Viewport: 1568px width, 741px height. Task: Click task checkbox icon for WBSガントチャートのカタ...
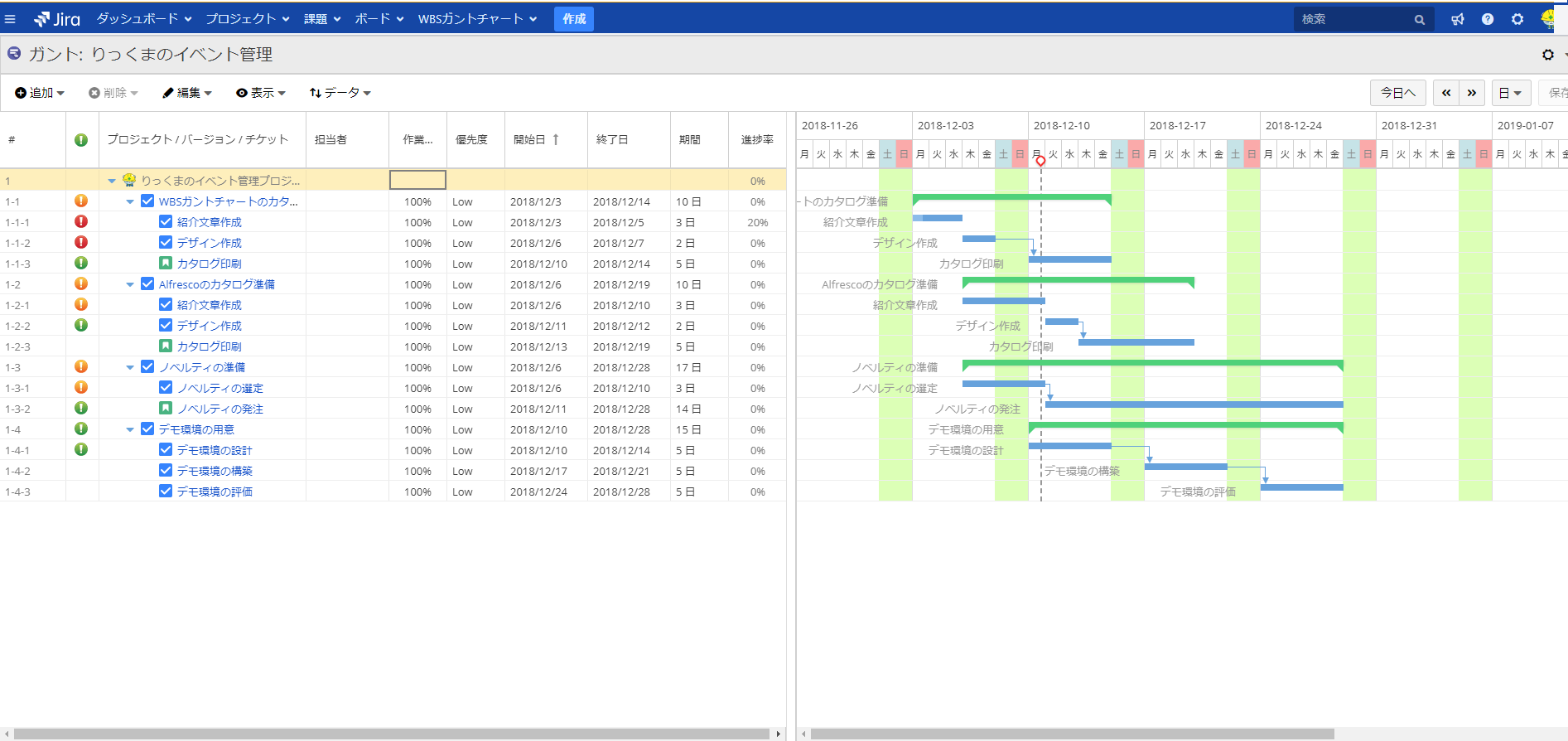coord(147,201)
